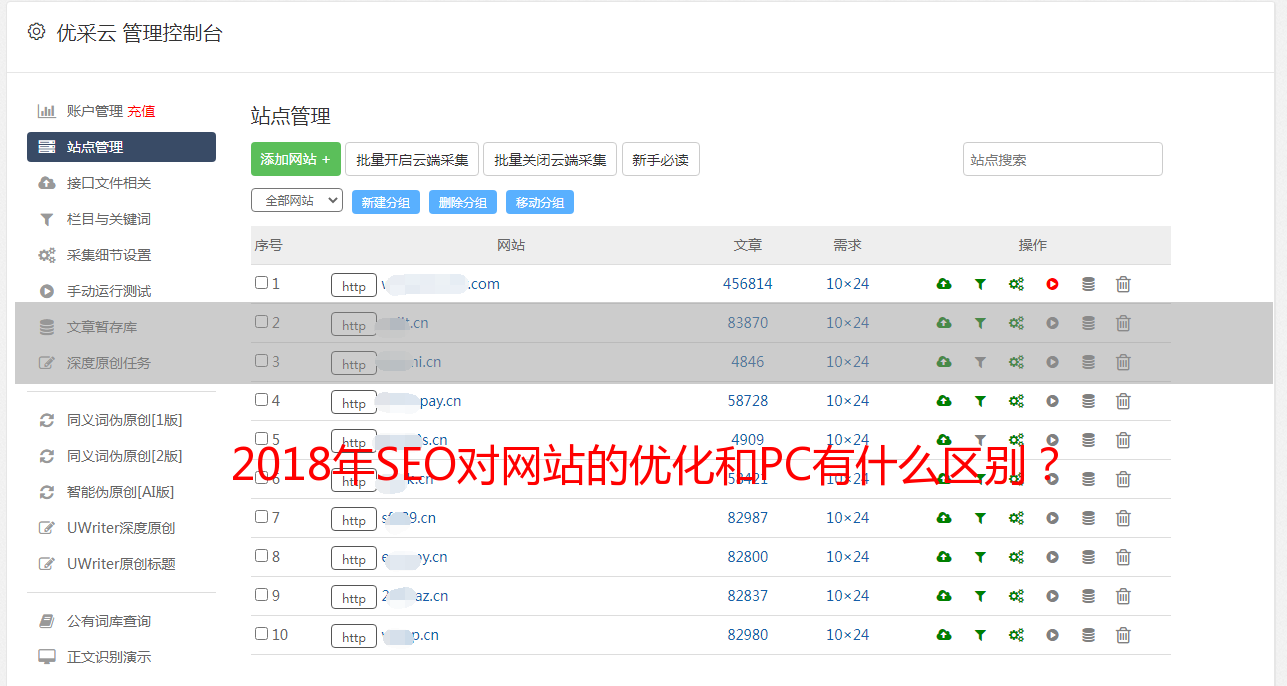Click the http button in row 1
This screenshot has width=1287, height=686.
pos(354,286)
